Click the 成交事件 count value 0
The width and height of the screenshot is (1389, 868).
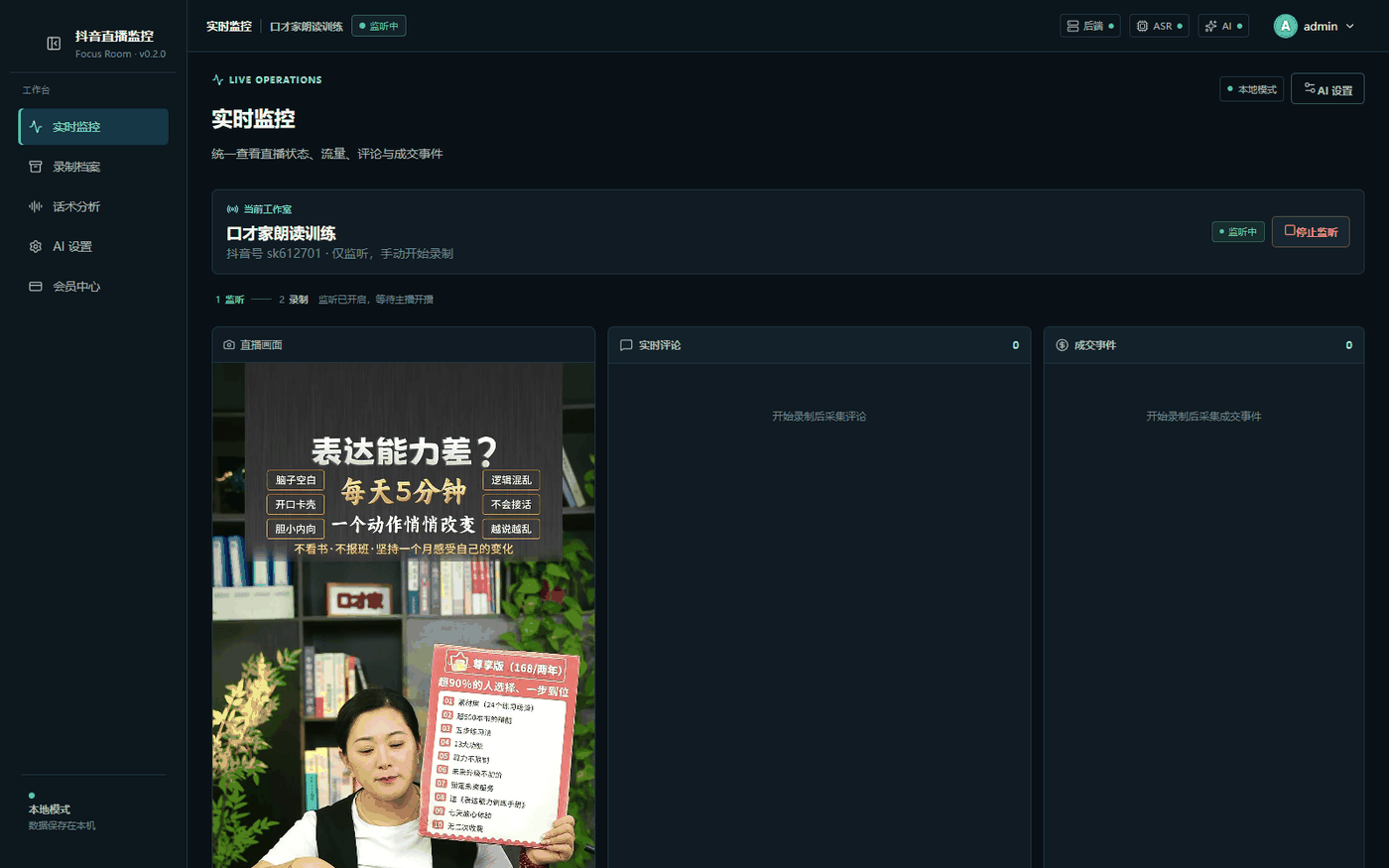click(1348, 345)
